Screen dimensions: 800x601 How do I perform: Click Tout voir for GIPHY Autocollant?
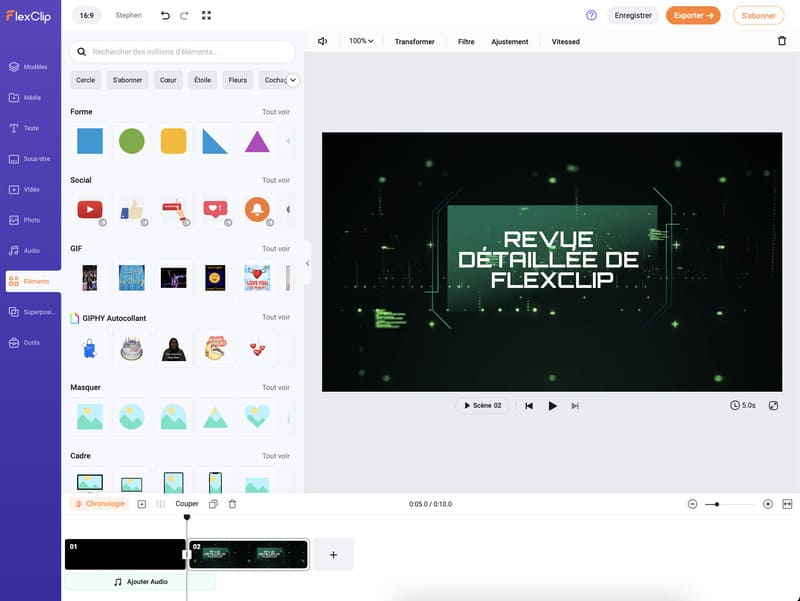click(x=276, y=317)
